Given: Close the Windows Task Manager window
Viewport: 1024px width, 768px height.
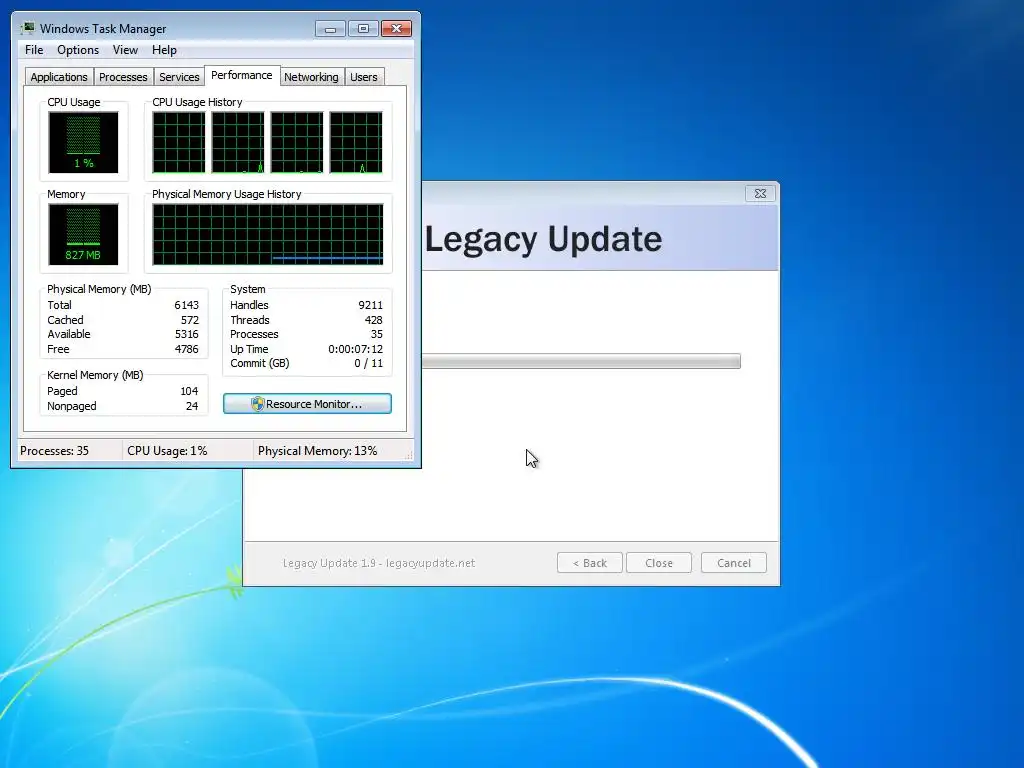Looking at the screenshot, I should [x=396, y=29].
